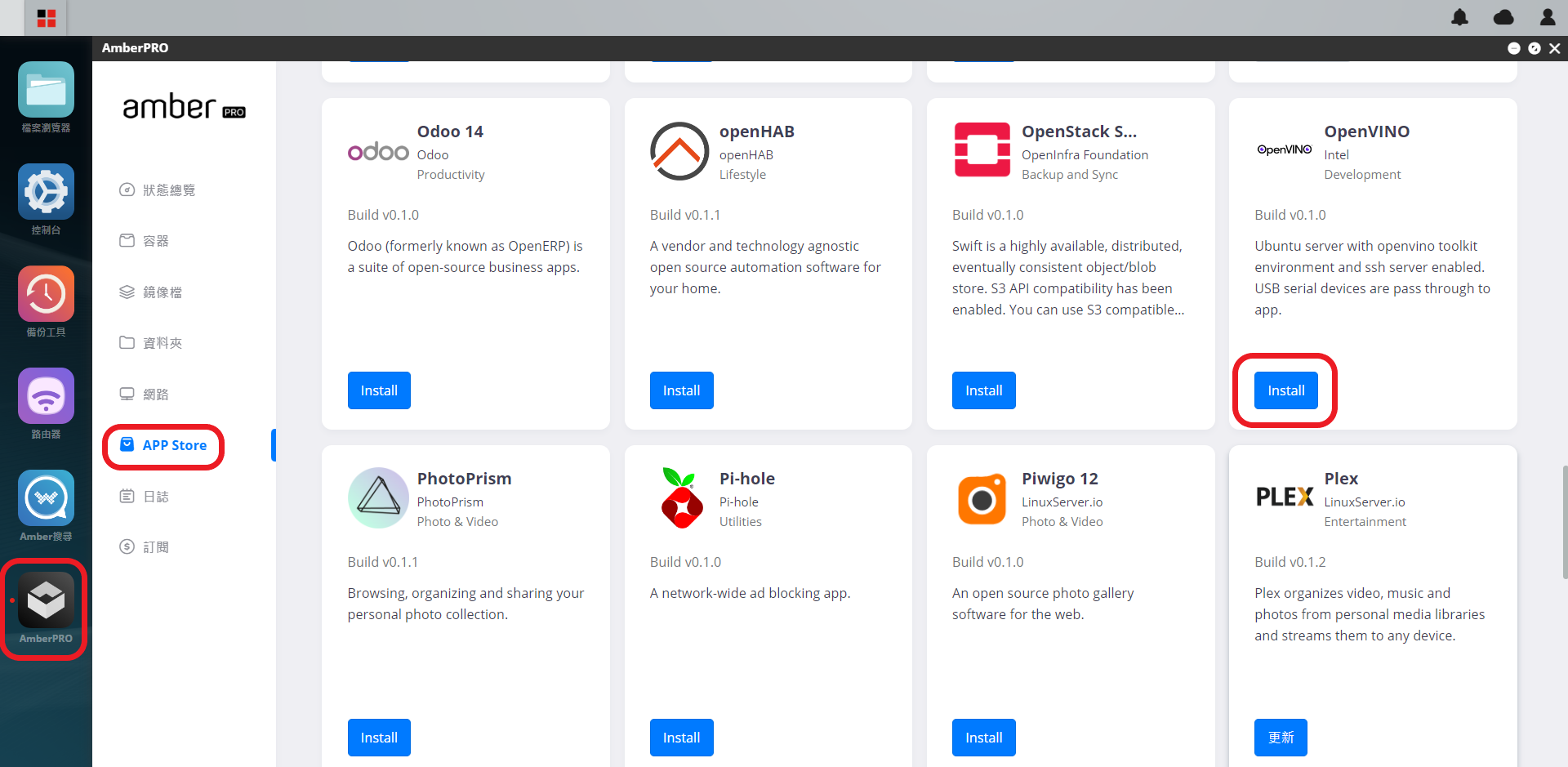The width and height of the screenshot is (1568, 767).
Task: Click the OpenVINO logo
Action: pos(1285,149)
